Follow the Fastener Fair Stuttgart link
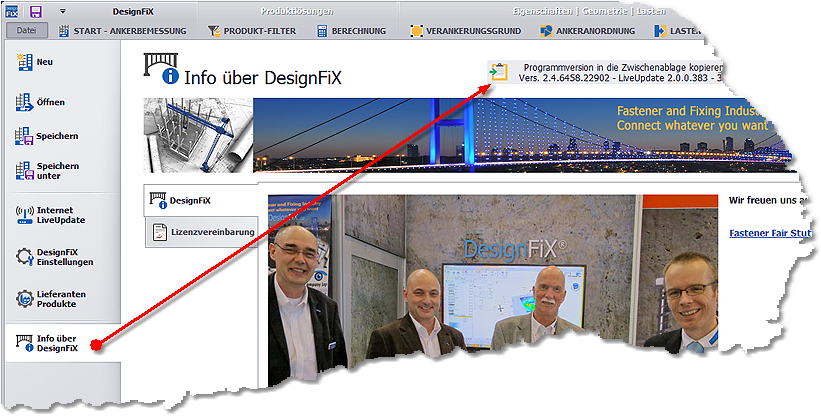The height and width of the screenshot is (416, 821). (x=770, y=233)
